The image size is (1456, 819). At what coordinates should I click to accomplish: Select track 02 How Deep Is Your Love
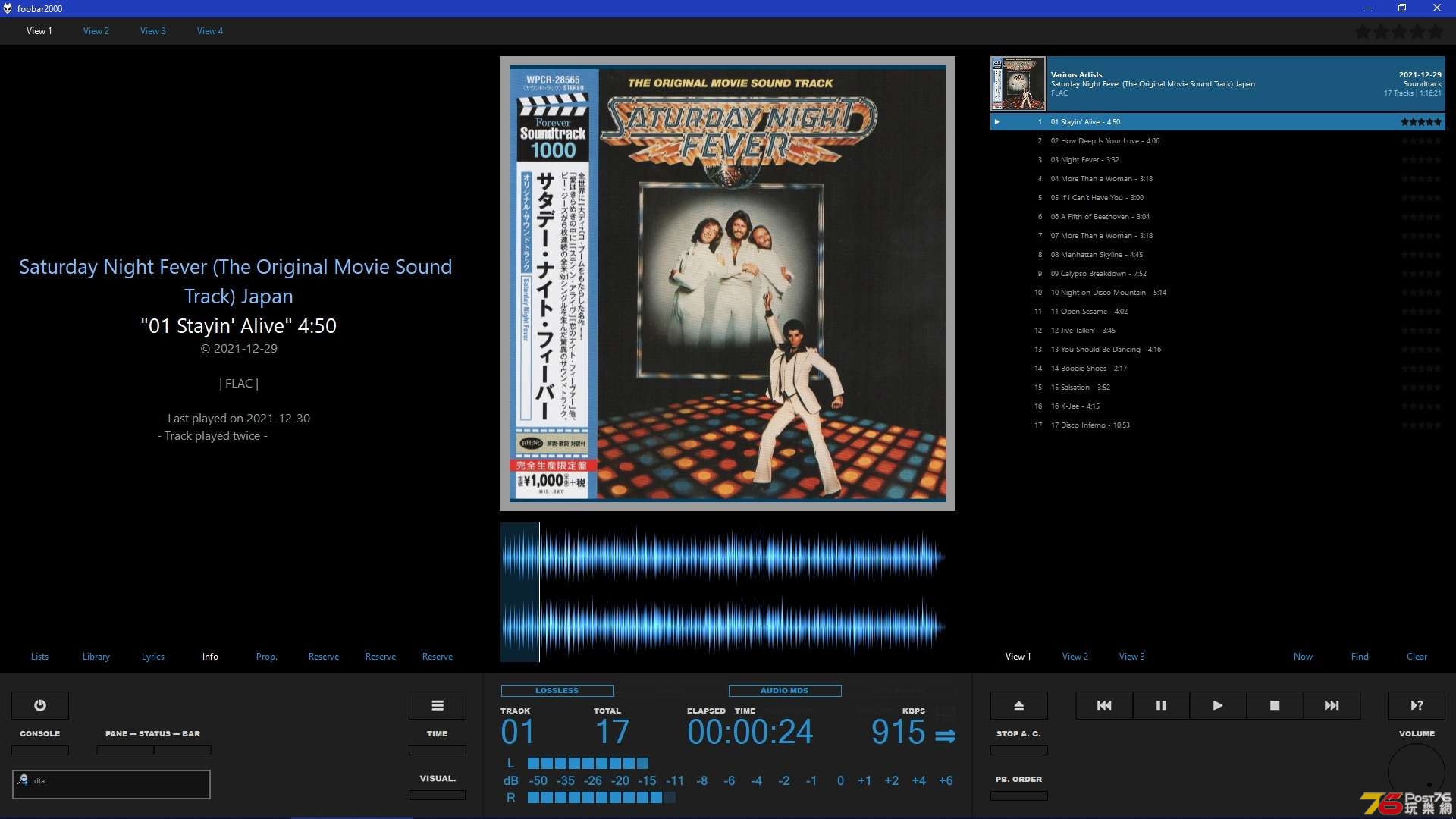click(x=1218, y=141)
